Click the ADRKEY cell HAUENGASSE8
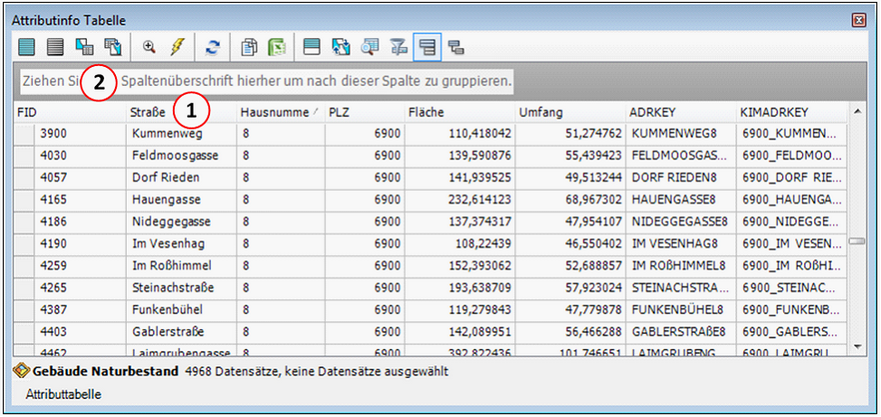Screen dimensions: 881x417 point(675,198)
